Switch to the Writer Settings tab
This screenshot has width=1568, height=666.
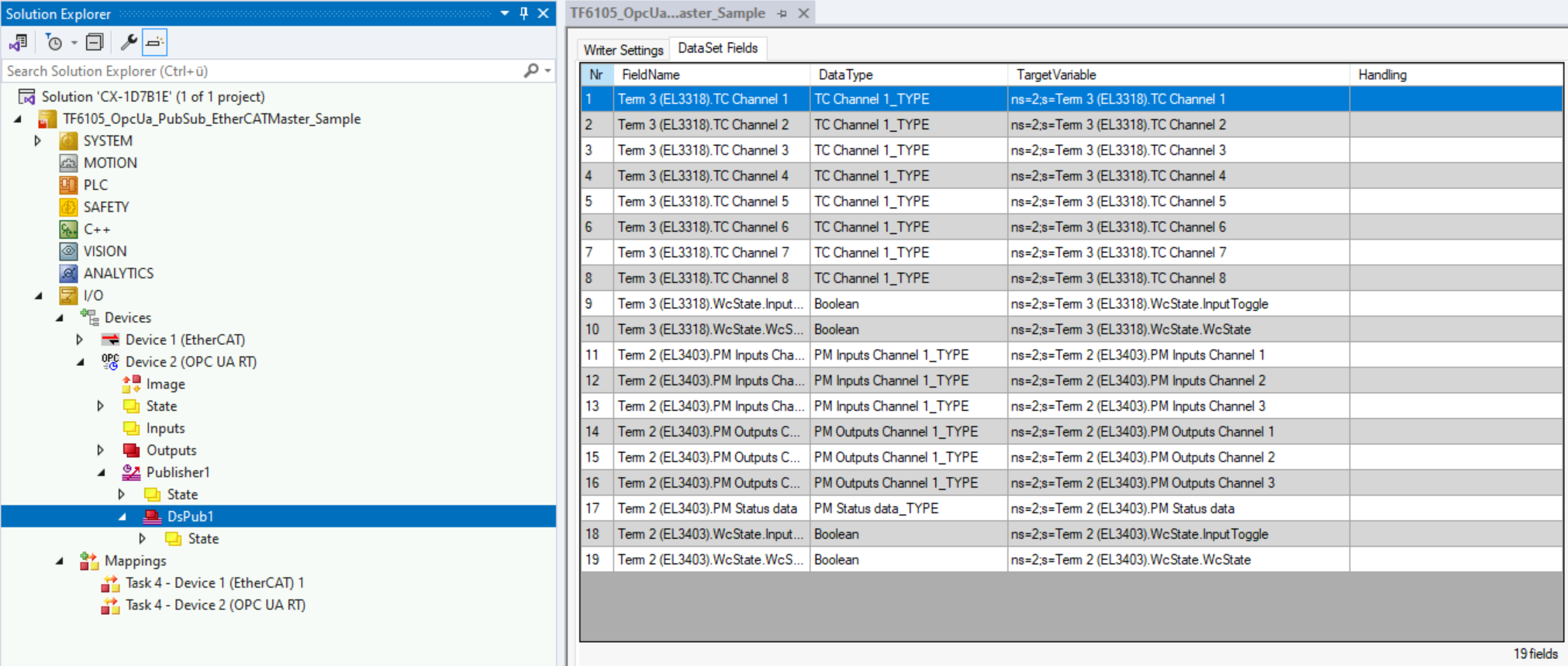623,50
